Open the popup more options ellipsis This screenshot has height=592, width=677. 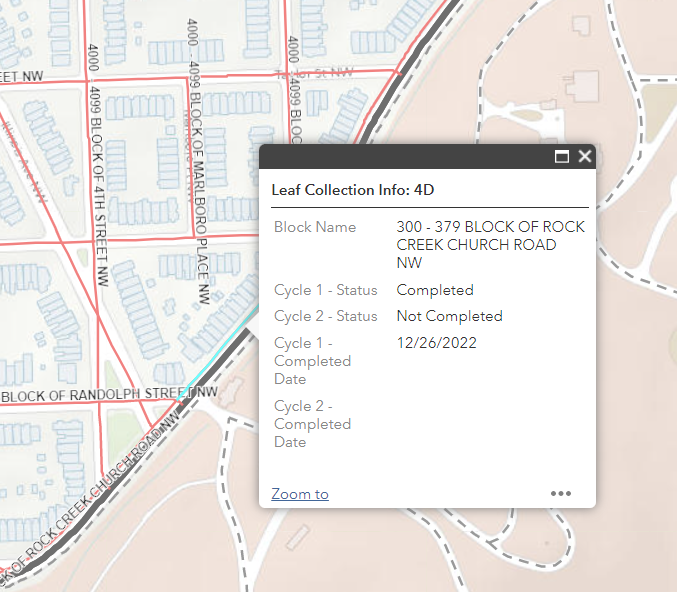point(561,493)
